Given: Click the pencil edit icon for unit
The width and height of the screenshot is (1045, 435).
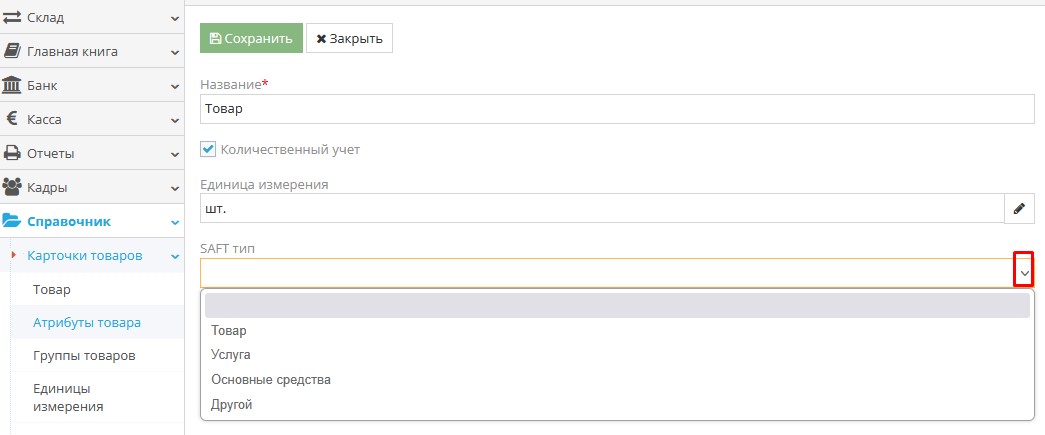Looking at the screenshot, I should click(1019, 209).
